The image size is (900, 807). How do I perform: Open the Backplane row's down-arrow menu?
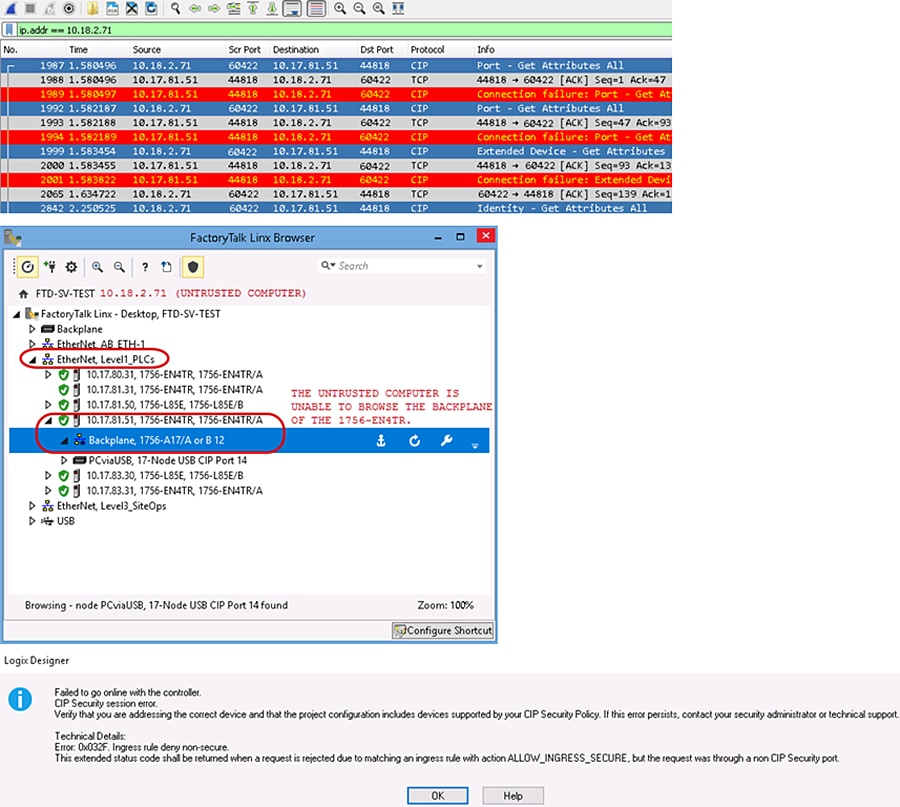click(x=475, y=445)
